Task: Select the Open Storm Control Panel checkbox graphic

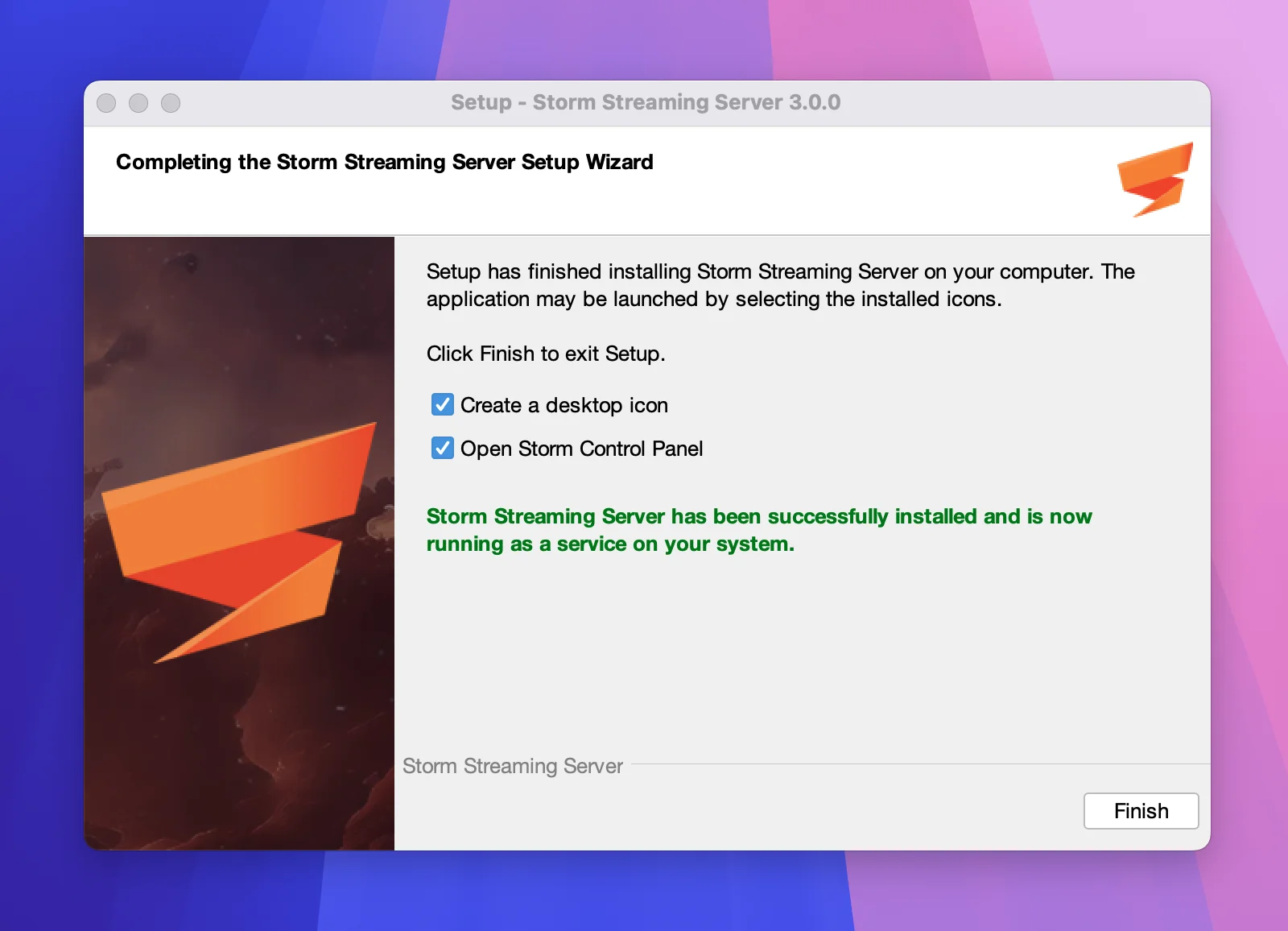Action: 441,449
